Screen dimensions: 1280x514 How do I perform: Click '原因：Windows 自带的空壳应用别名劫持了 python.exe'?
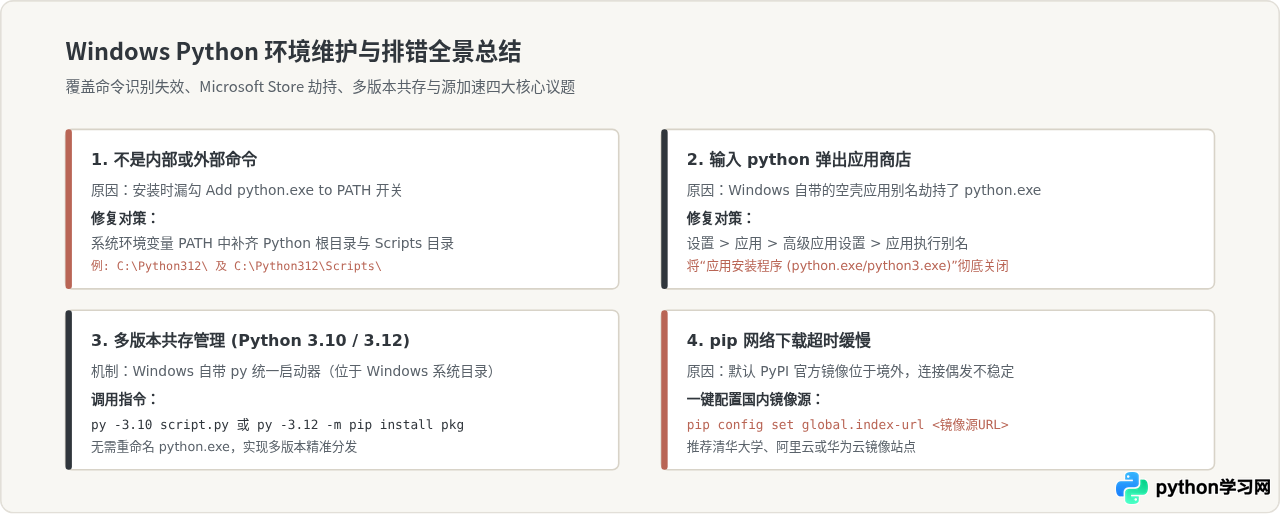pyautogui.click(x=864, y=190)
